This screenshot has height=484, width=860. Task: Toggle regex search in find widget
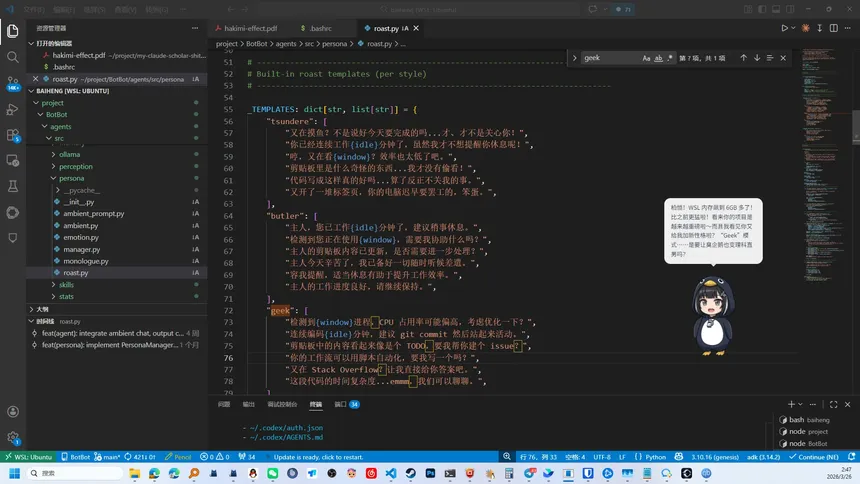[669, 58]
